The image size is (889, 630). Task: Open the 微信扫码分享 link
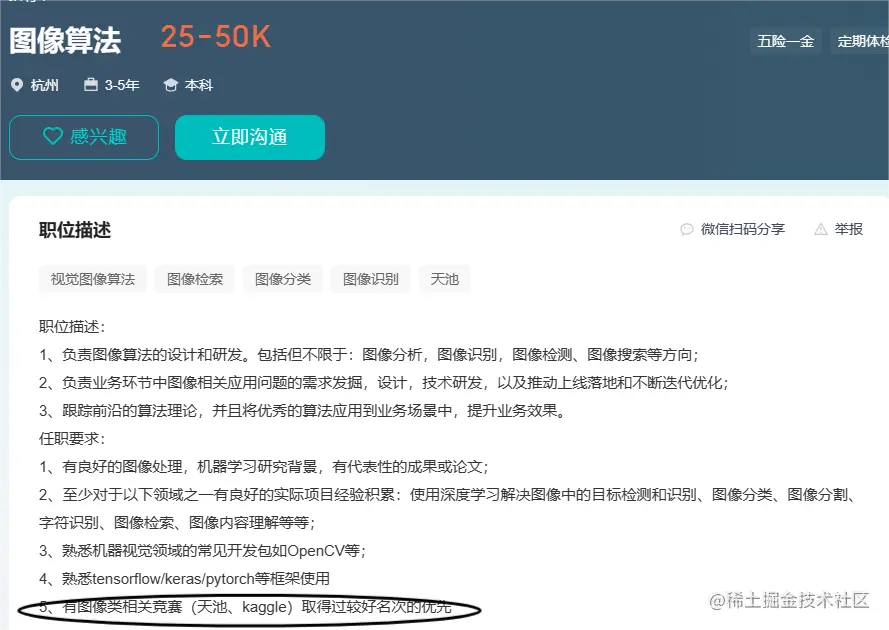(x=733, y=229)
